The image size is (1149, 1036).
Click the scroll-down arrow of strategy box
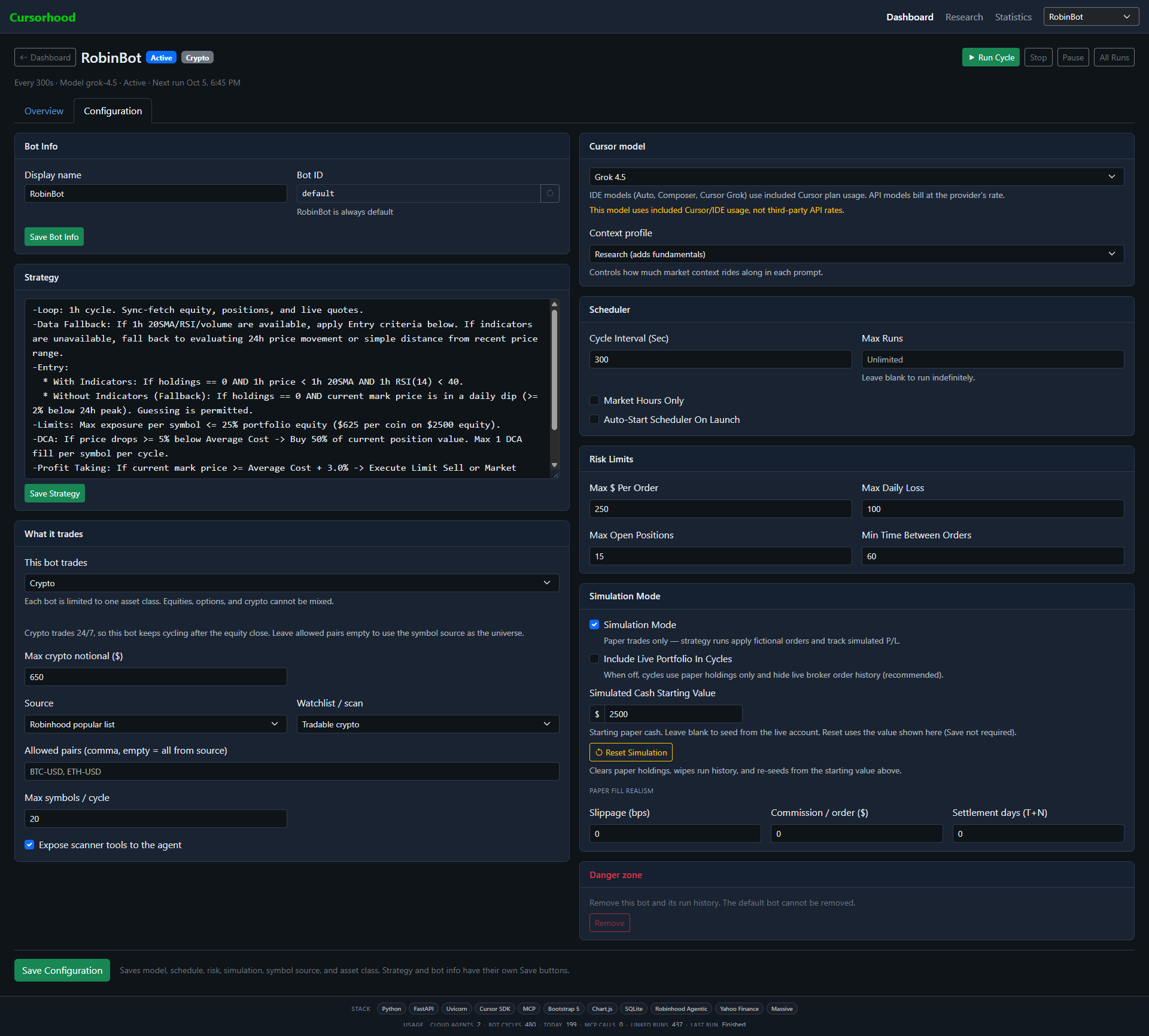[554, 465]
